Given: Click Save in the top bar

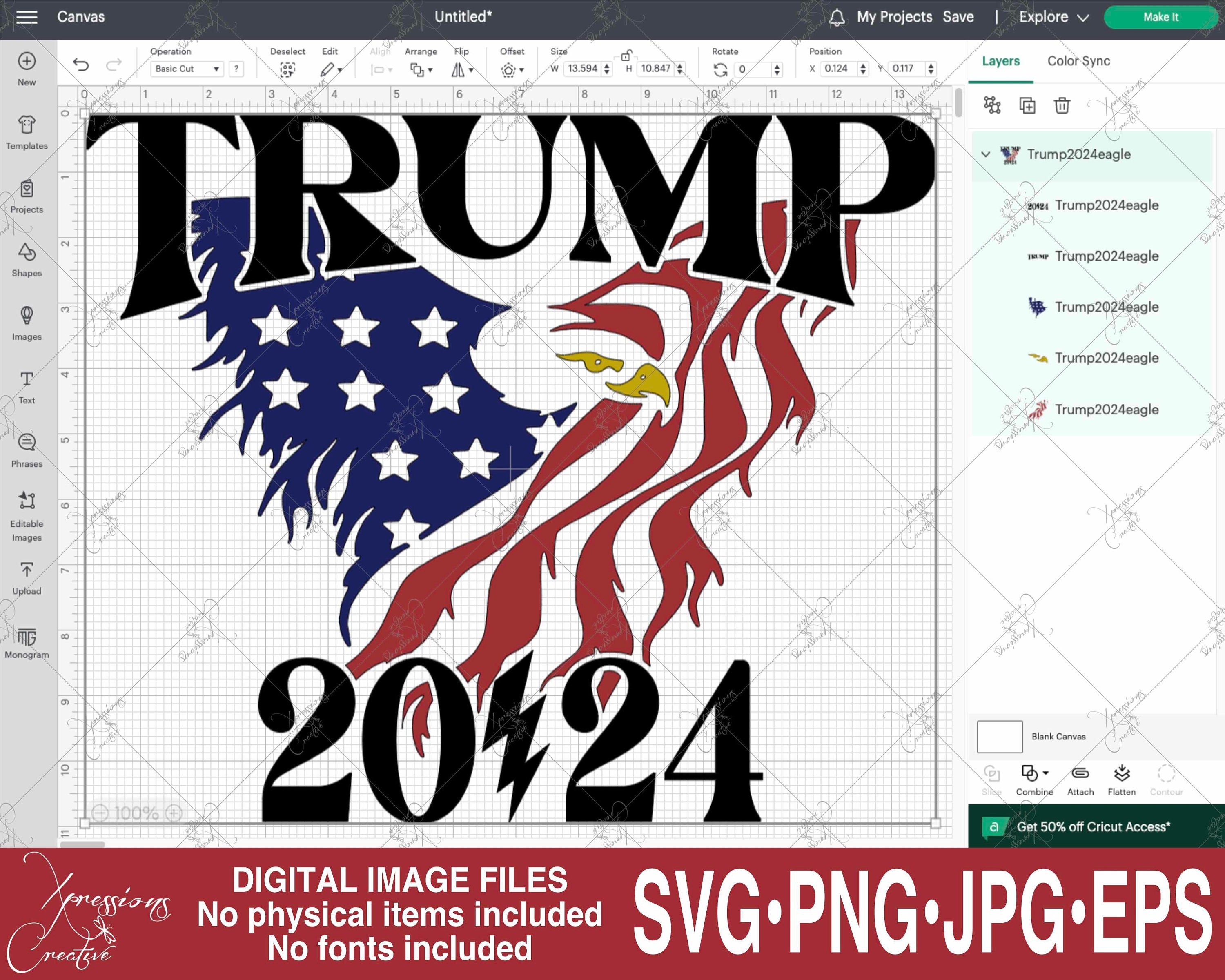Looking at the screenshot, I should coord(958,17).
